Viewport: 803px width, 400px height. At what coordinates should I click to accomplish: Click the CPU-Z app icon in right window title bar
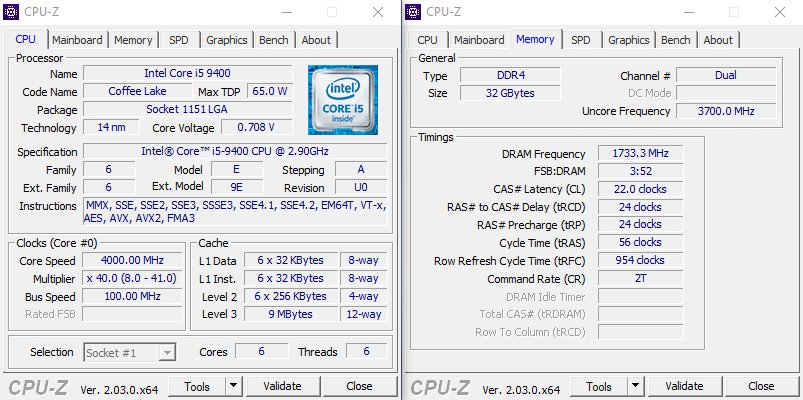click(x=413, y=11)
